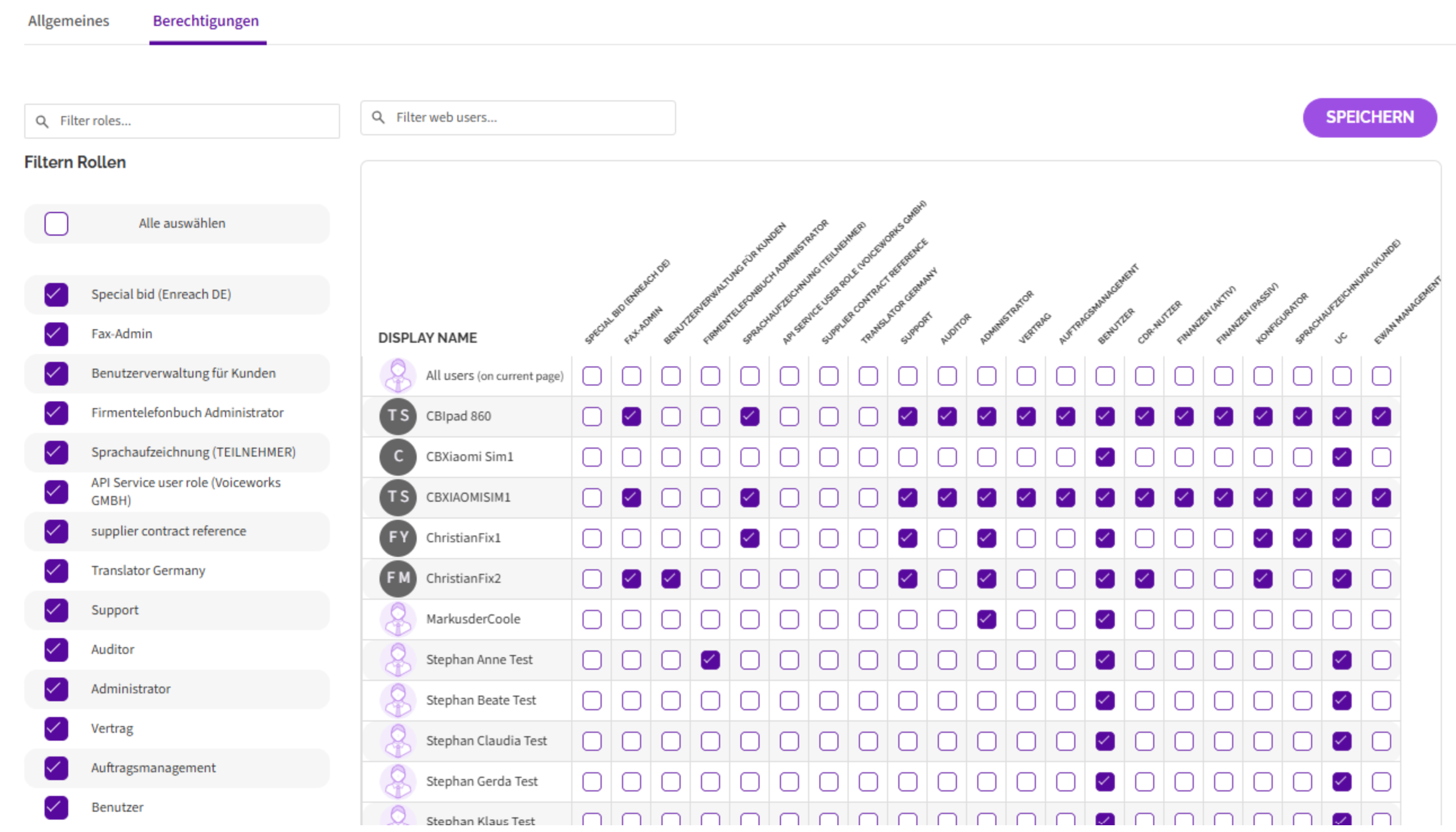Click the CBIpad 860 TS avatar icon
The width and height of the screenshot is (1456, 832).
[398, 416]
